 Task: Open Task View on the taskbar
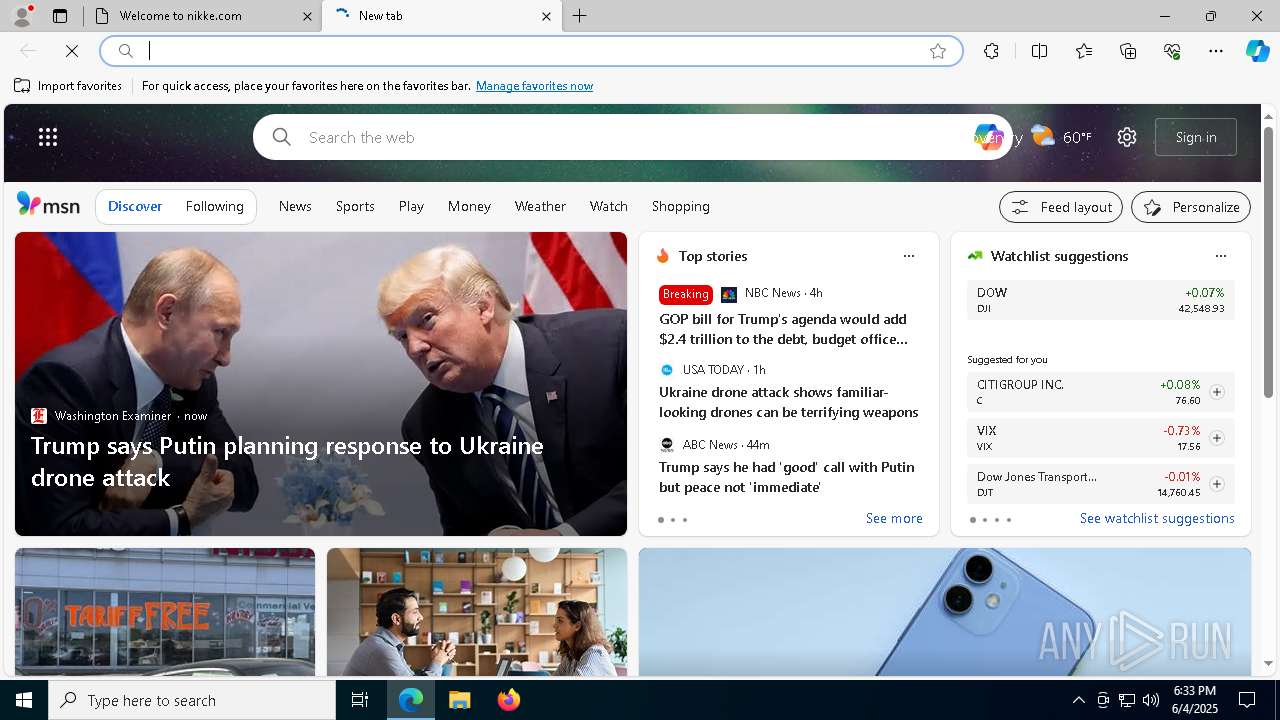coord(360,700)
